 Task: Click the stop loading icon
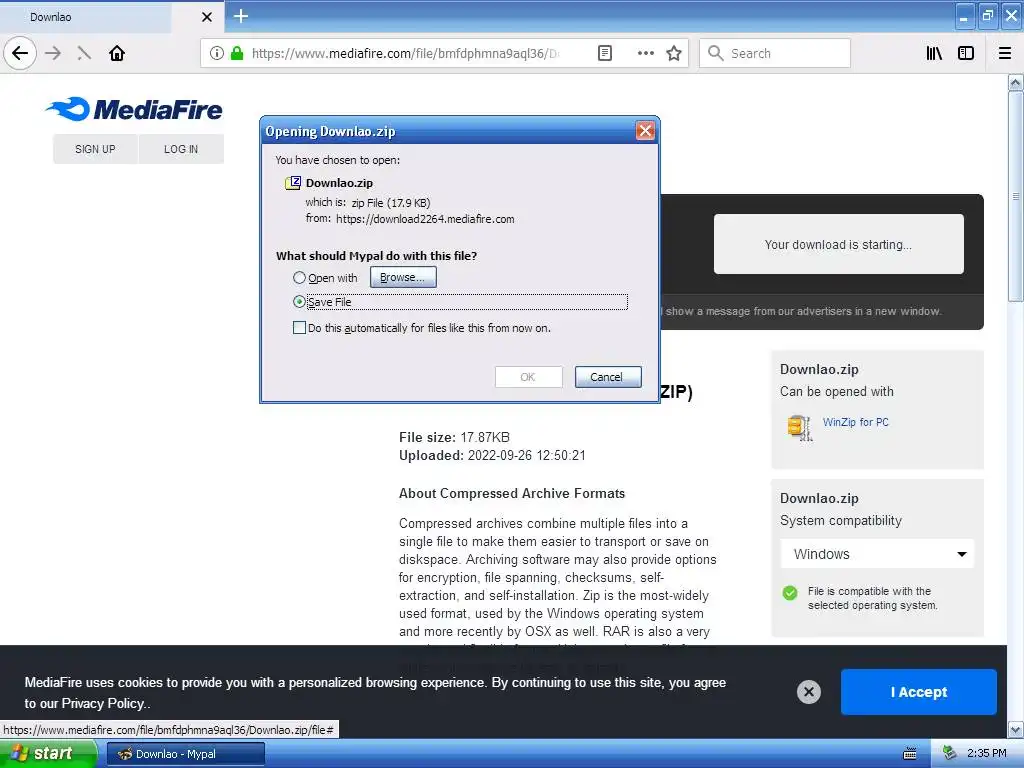(x=84, y=53)
